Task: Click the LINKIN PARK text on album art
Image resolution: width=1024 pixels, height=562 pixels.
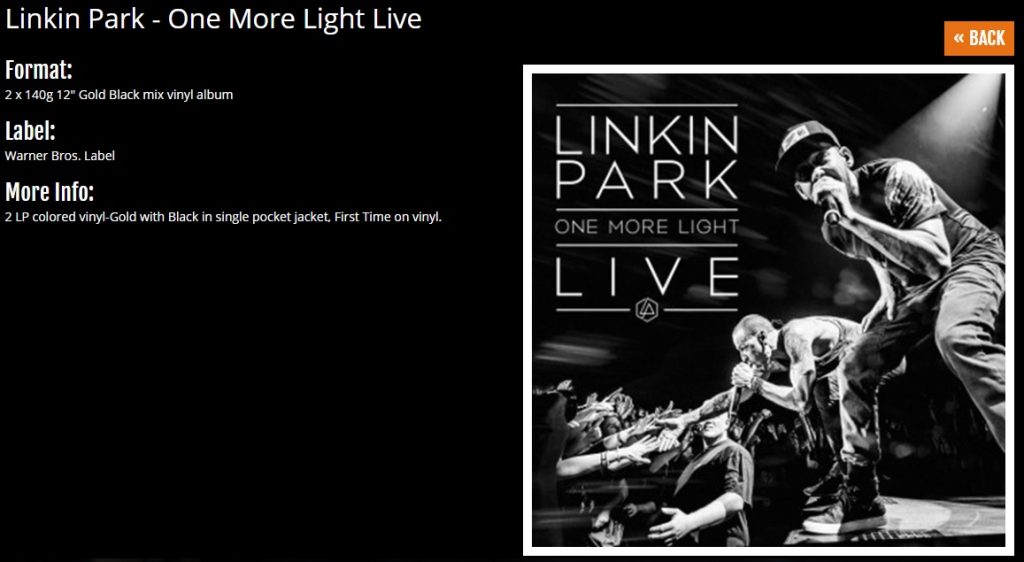Action: 647,157
